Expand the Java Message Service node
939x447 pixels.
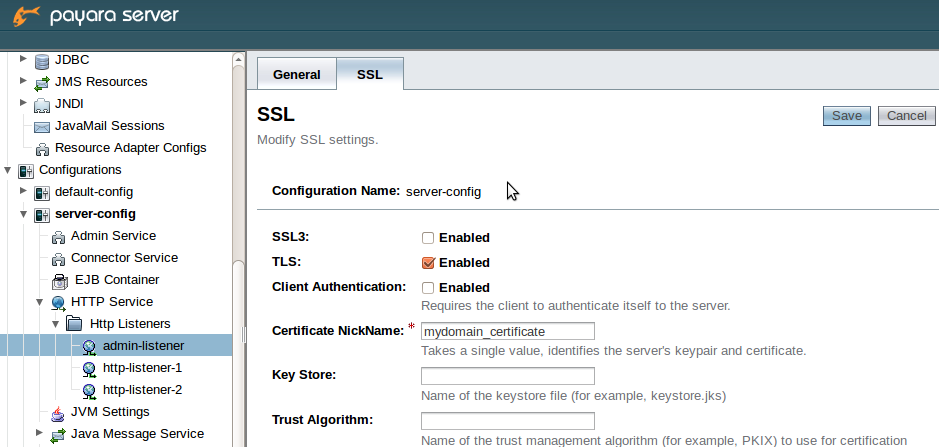[39, 434]
